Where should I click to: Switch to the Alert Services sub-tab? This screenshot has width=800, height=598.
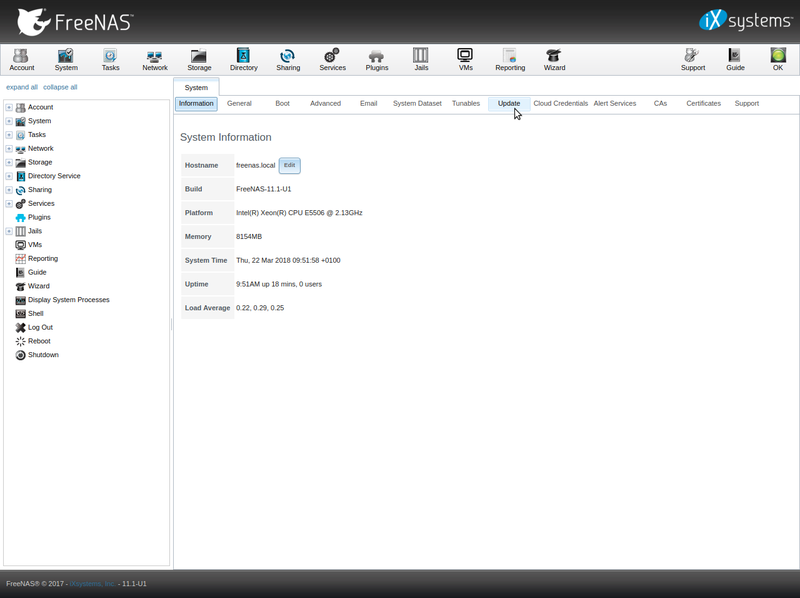coord(615,104)
